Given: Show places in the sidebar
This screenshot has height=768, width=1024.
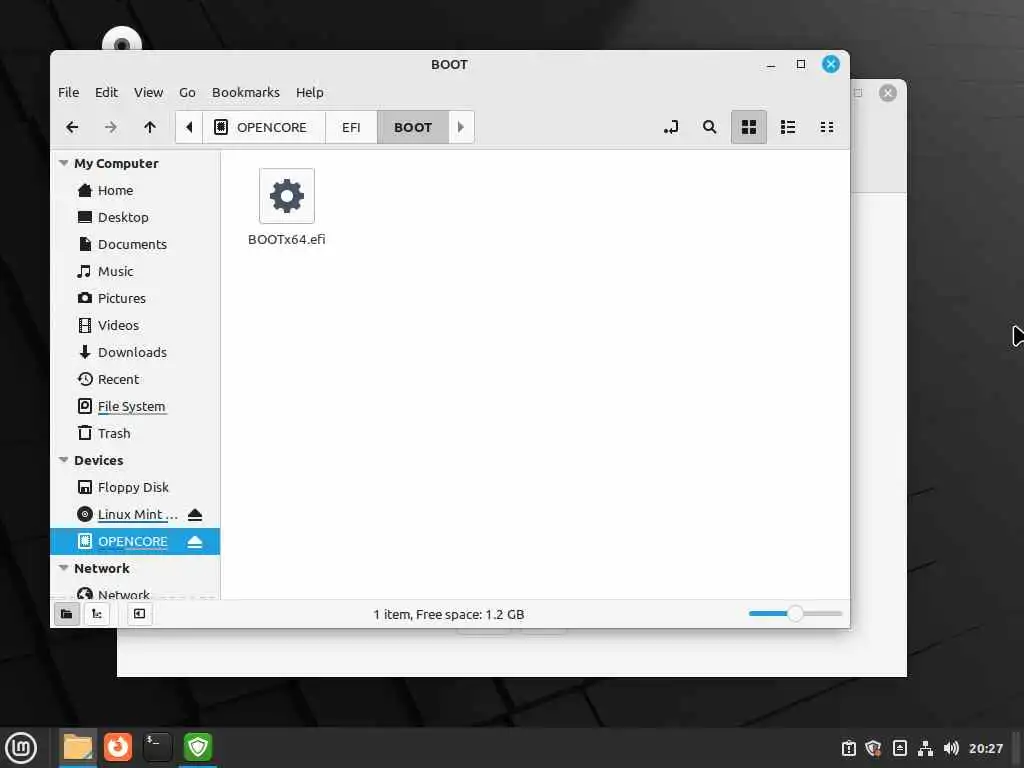Looking at the screenshot, I should point(67,614).
